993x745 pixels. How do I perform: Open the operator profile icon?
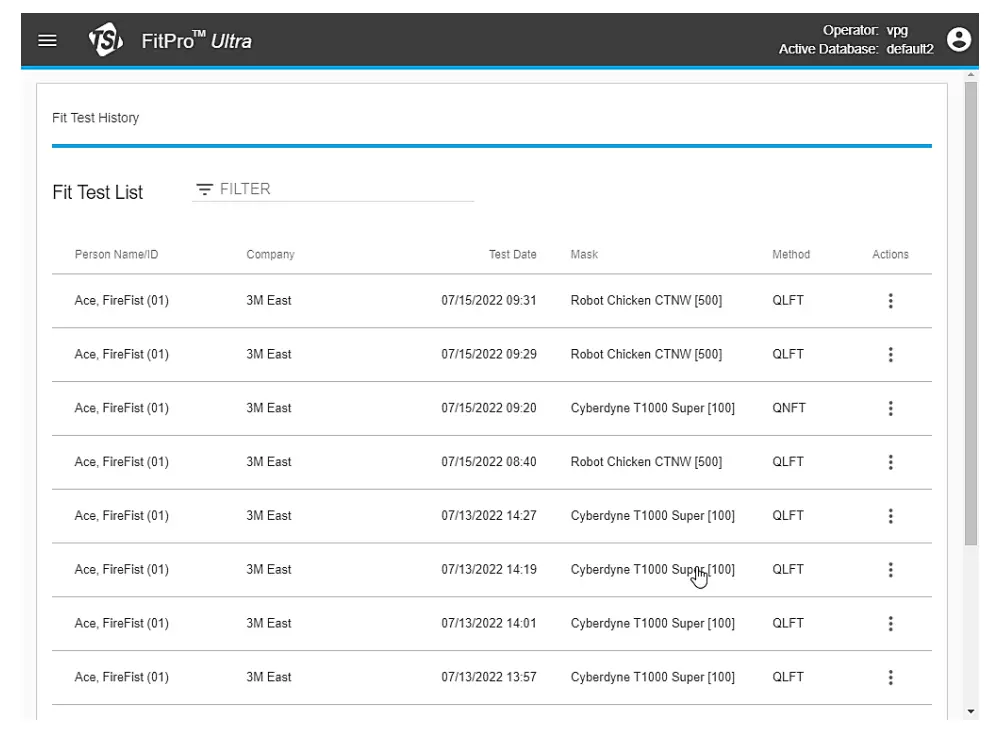pos(959,41)
